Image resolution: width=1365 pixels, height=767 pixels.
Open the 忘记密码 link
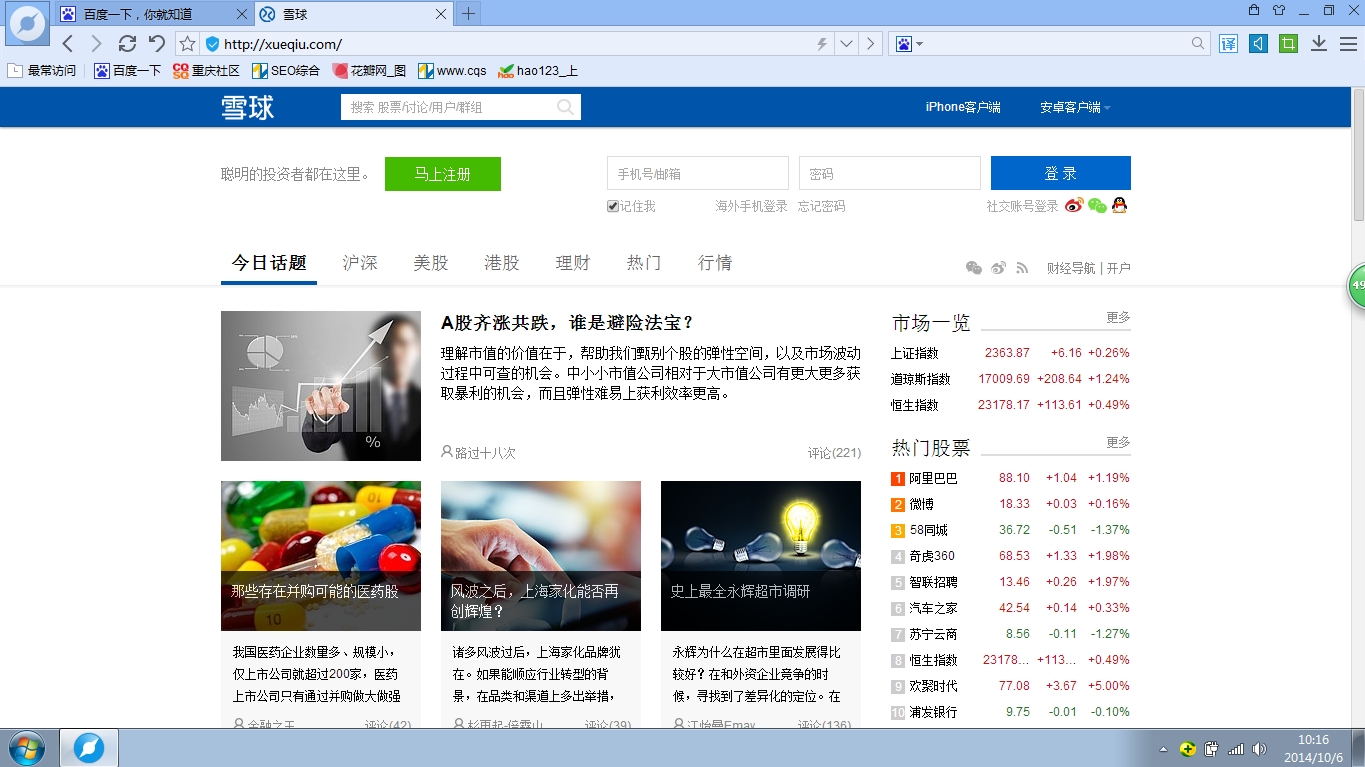[822, 206]
